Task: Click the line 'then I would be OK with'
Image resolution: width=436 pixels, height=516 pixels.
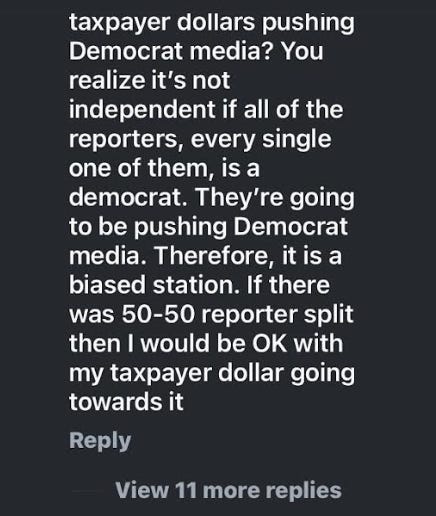Action: (x=206, y=344)
